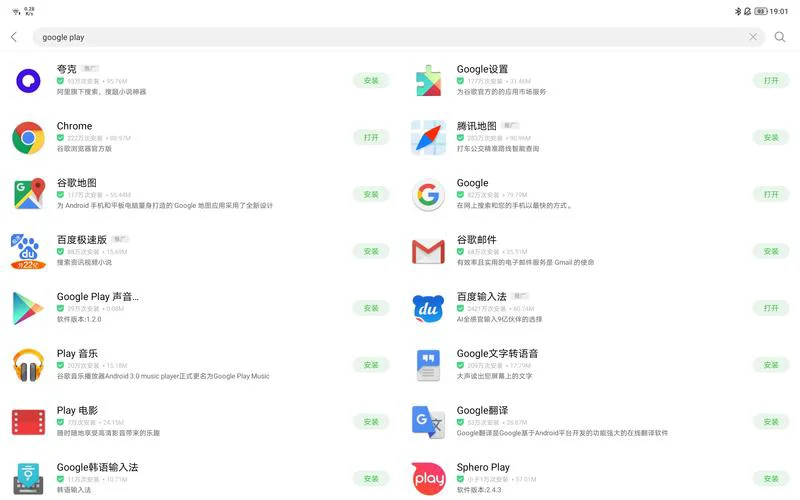This screenshot has width=800, height=500.
Task: Tap the magnifier search icon
Action: tap(780, 37)
